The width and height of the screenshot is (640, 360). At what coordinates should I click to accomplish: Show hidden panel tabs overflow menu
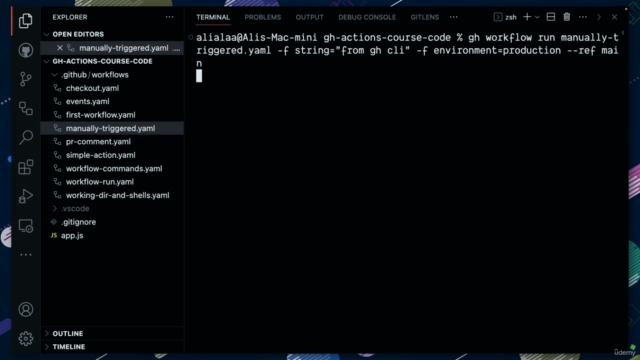pyautogui.click(x=453, y=17)
